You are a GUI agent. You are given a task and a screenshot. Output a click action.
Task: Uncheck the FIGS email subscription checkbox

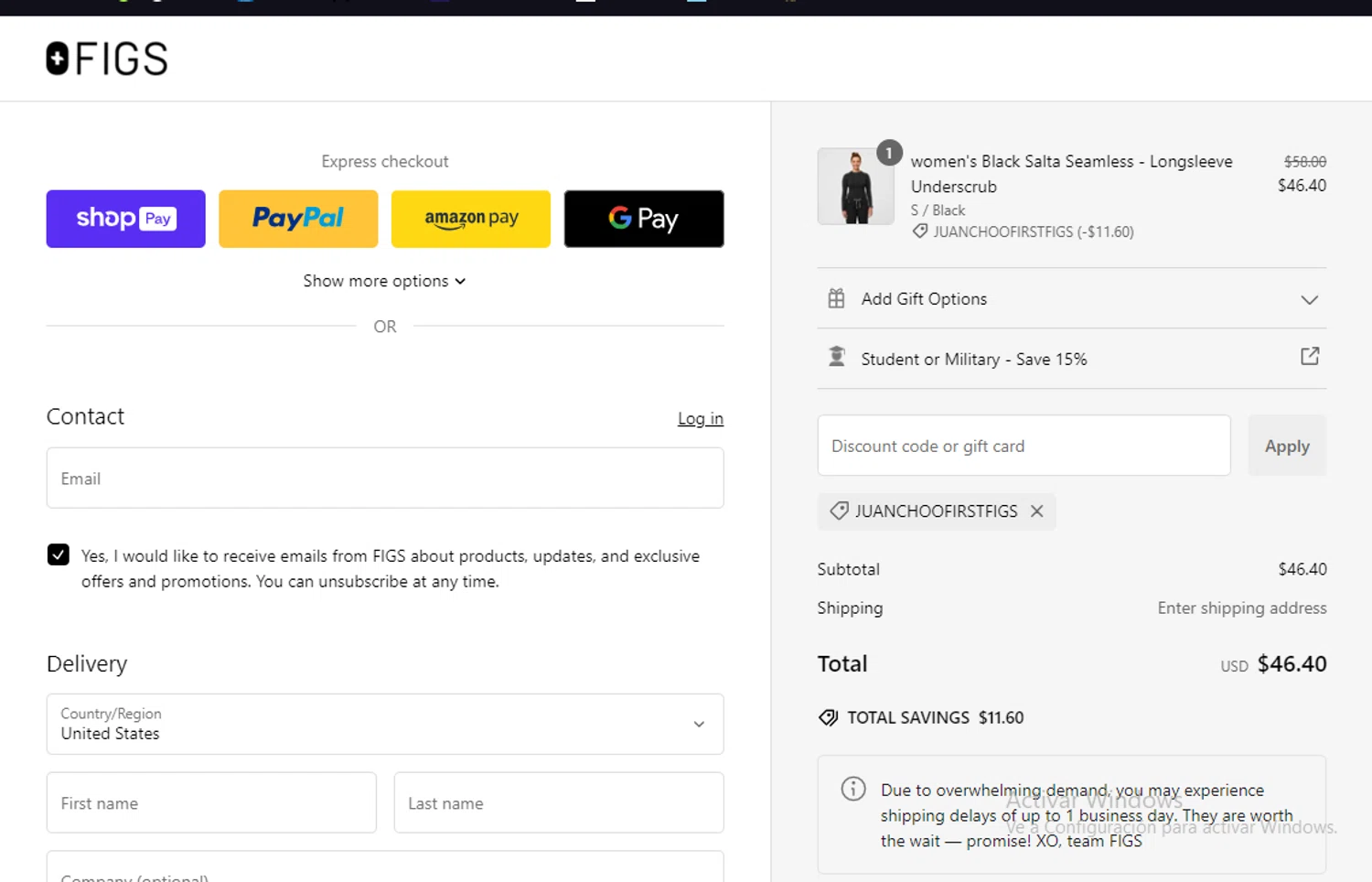coord(59,554)
